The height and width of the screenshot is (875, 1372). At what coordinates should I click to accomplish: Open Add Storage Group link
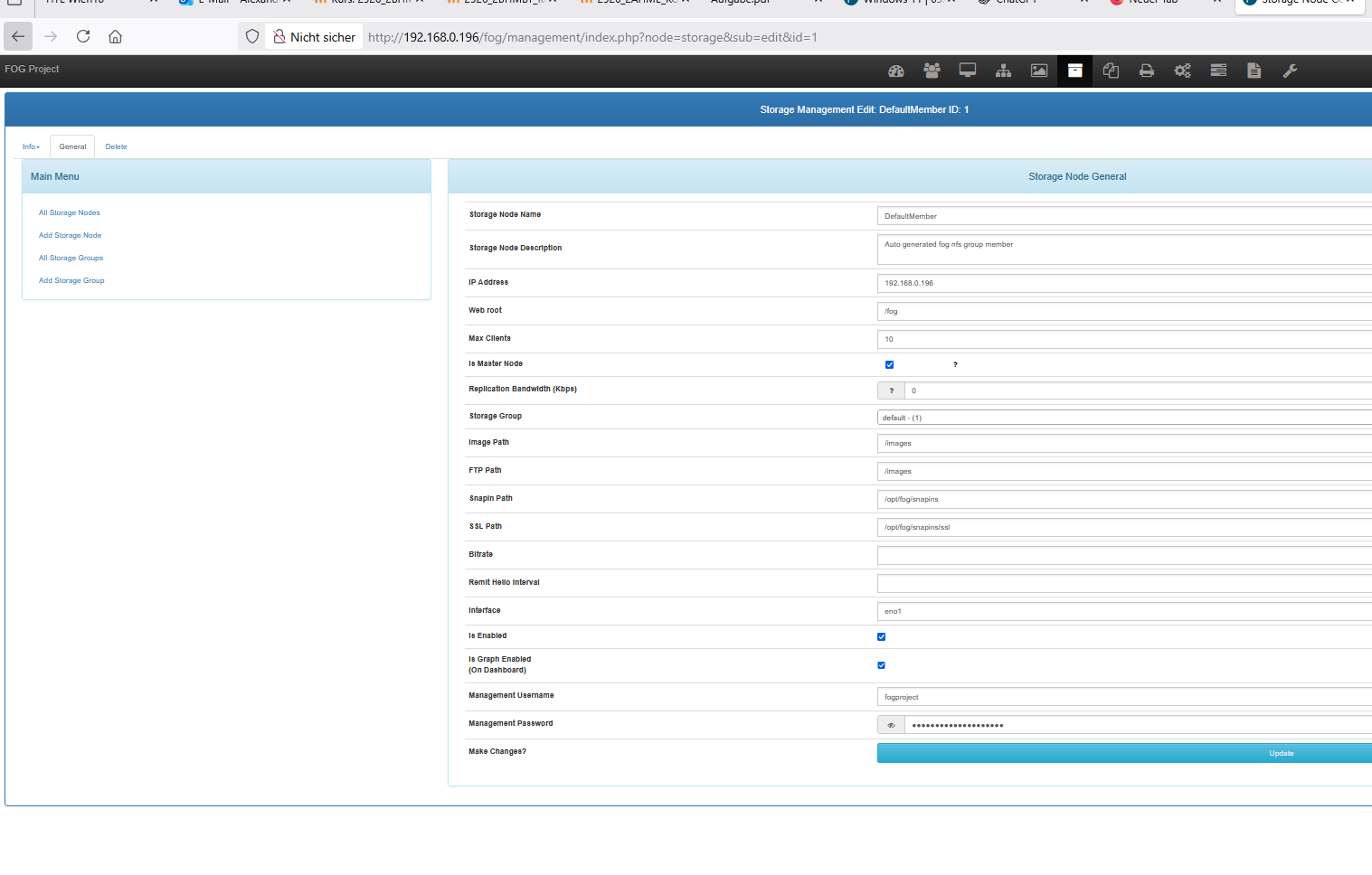(x=71, y=280)
